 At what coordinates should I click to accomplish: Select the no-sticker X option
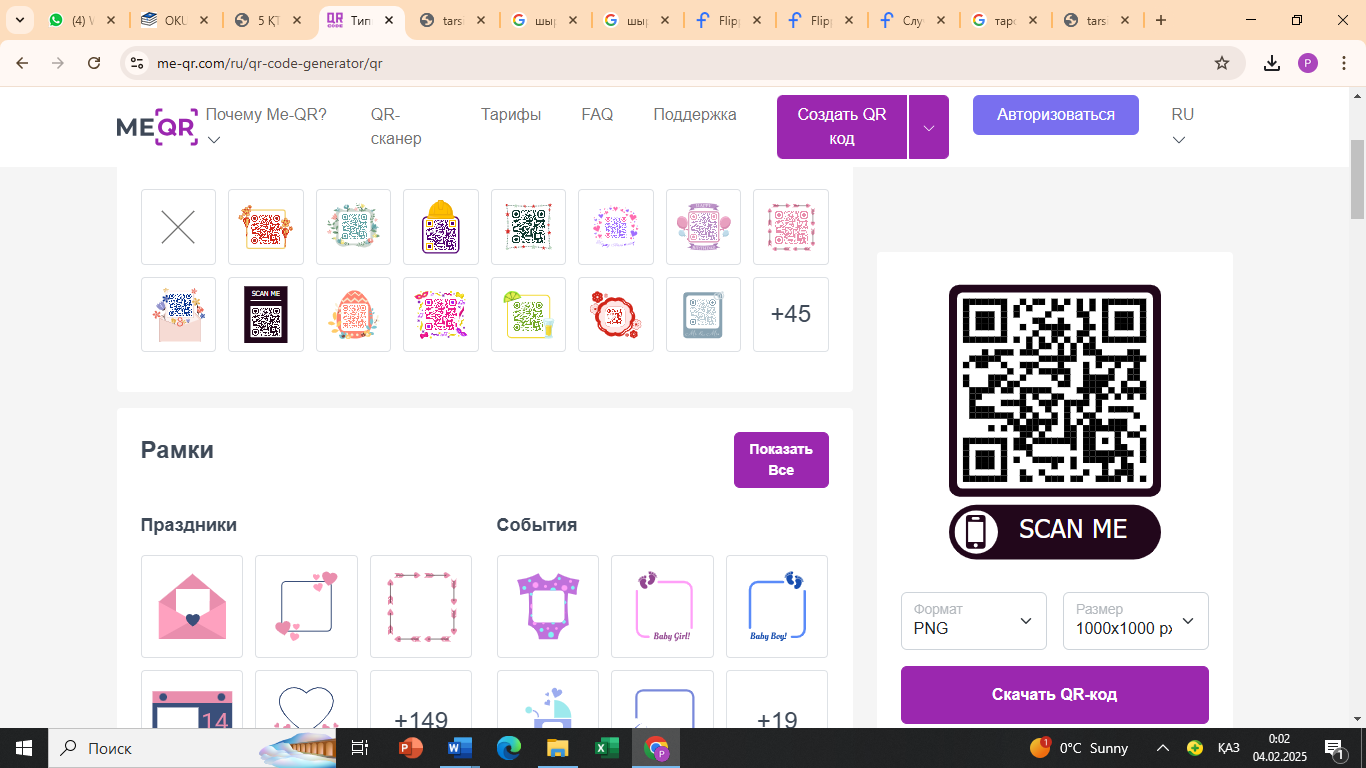178,227
